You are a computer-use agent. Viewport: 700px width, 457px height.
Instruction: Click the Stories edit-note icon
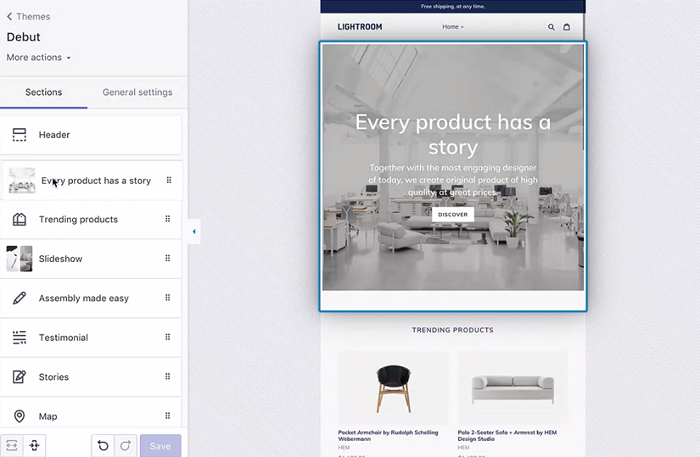tap(19, 377)
